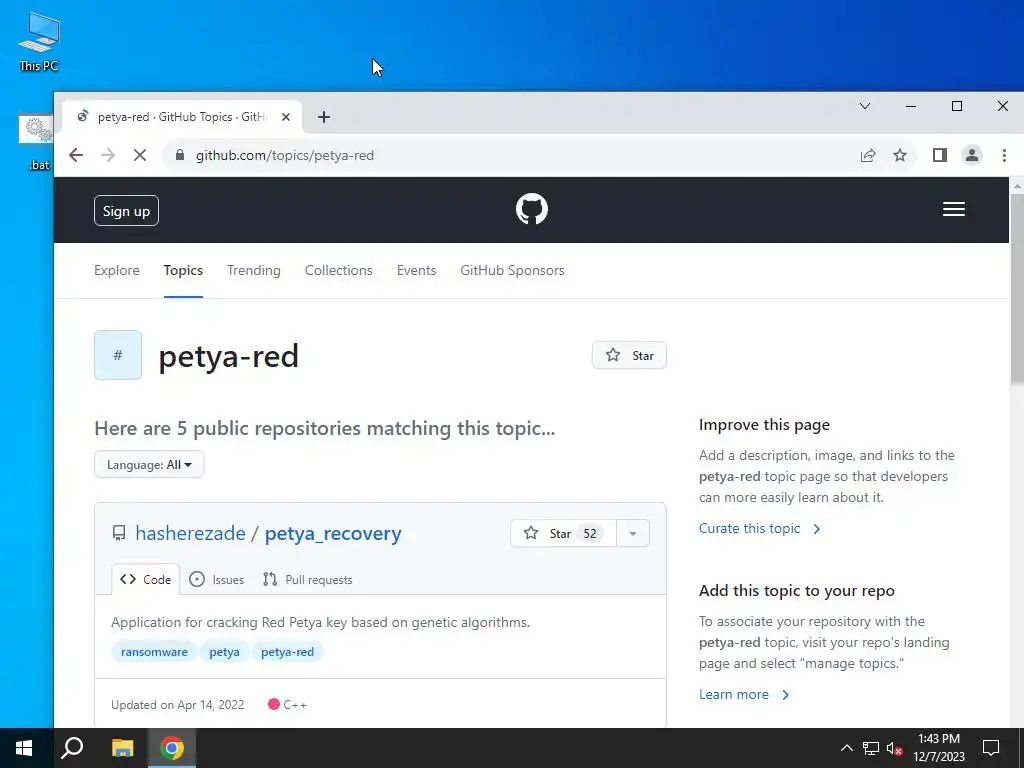
Task: Switch to the Trending tab
Action: click(253, 270)
